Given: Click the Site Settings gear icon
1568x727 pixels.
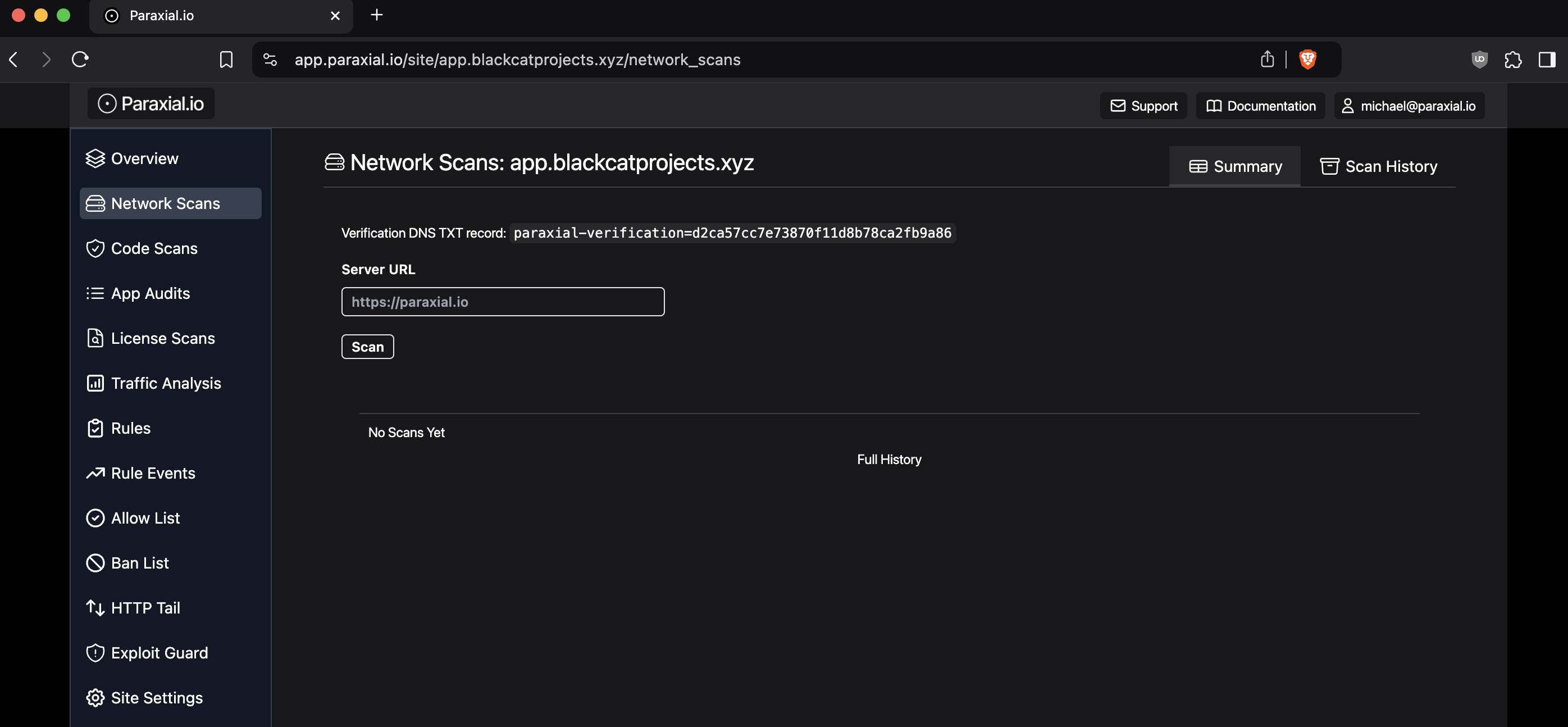Looking at the screenshot, I should pos(95,698).
